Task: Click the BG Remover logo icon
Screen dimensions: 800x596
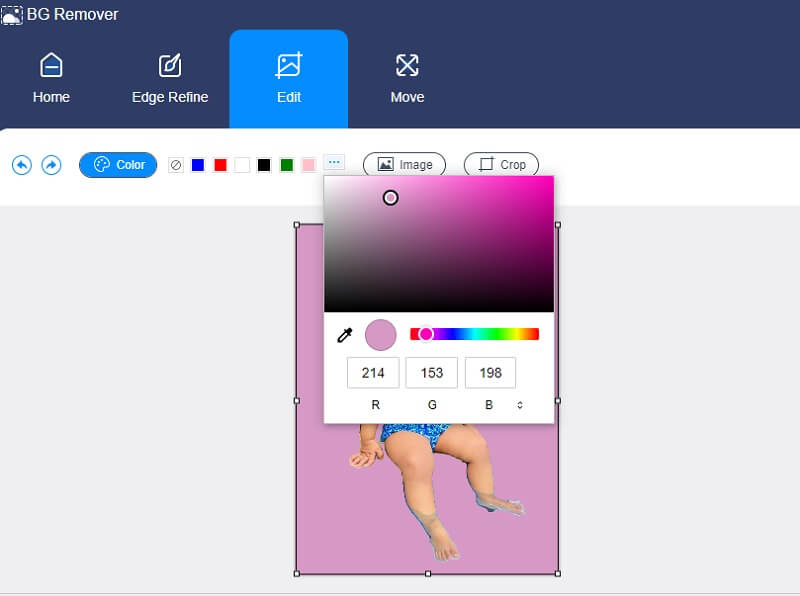Action: (14, 14)
